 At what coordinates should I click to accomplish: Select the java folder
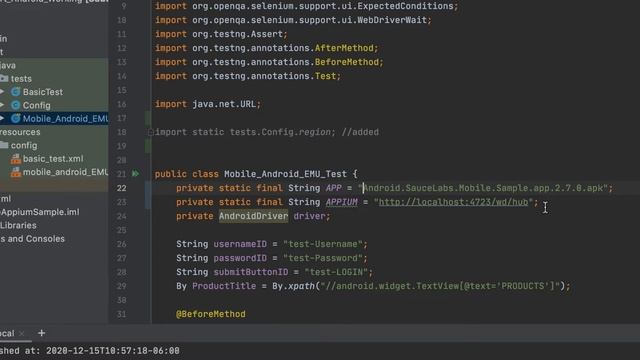tap(8, 65)
